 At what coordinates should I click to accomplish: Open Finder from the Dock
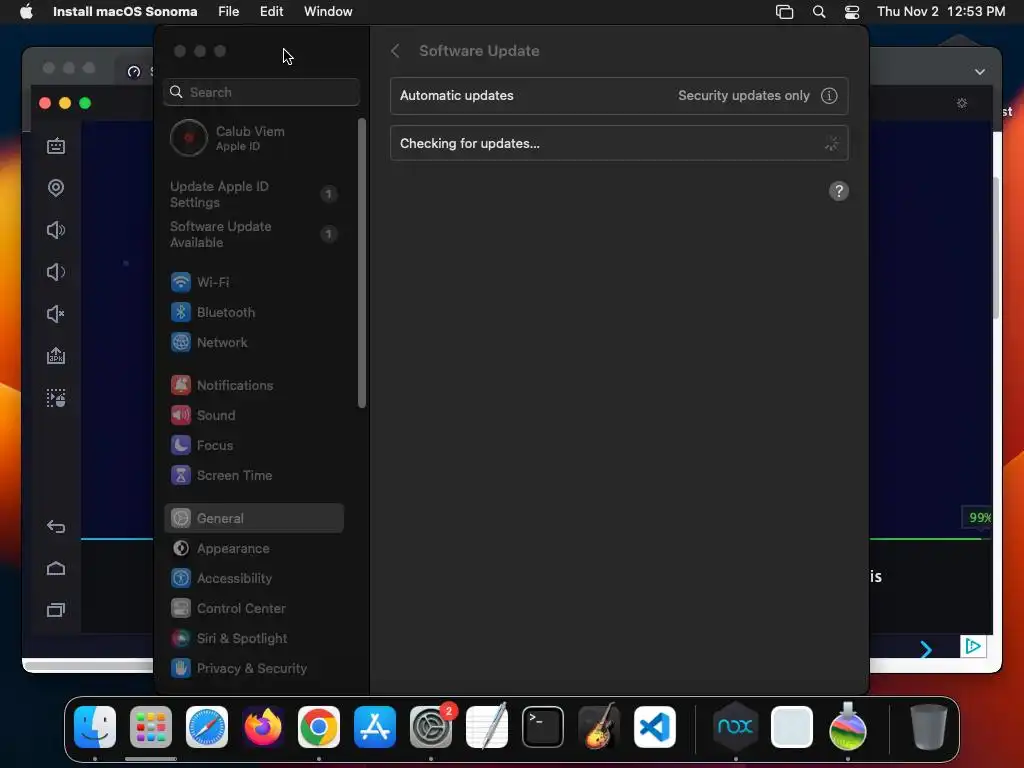point(95,727)
